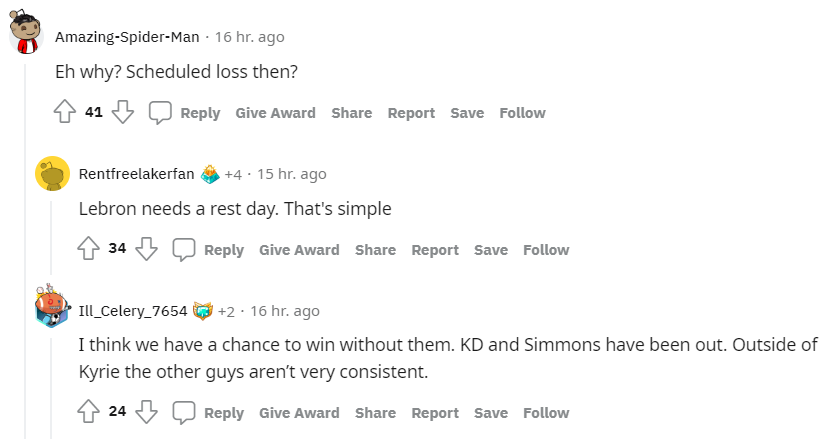Follow Ill_Celery_7654's comment thread
Screen dimensions: 835x439
[546, 413]
